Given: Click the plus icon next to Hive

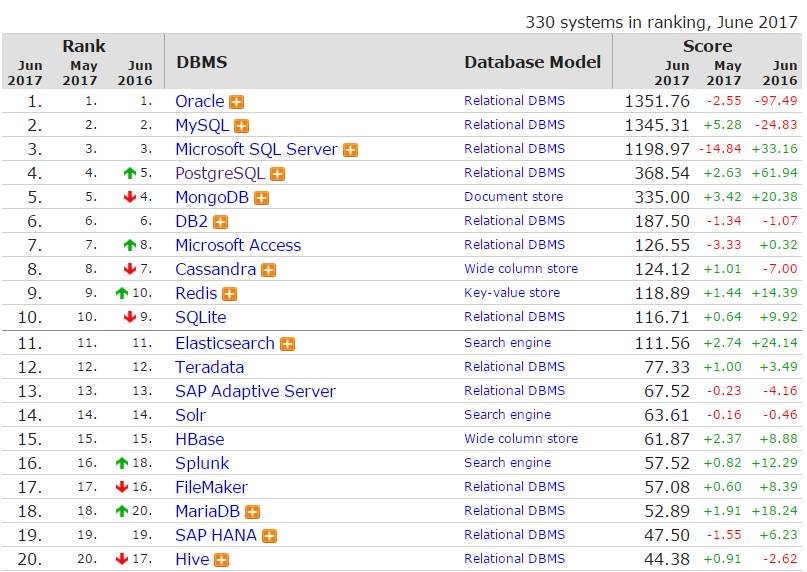Looking at the screenshot, I should [221, 560].
